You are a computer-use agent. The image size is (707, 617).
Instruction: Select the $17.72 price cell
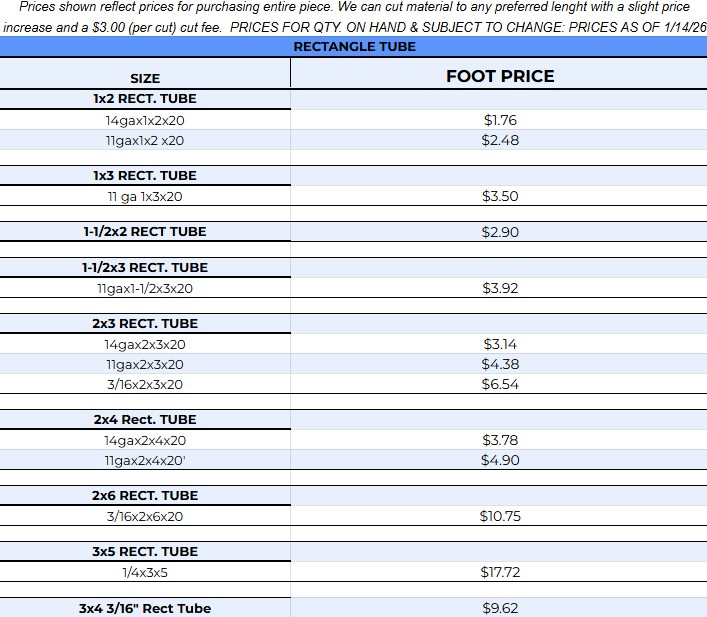point(499,572)
